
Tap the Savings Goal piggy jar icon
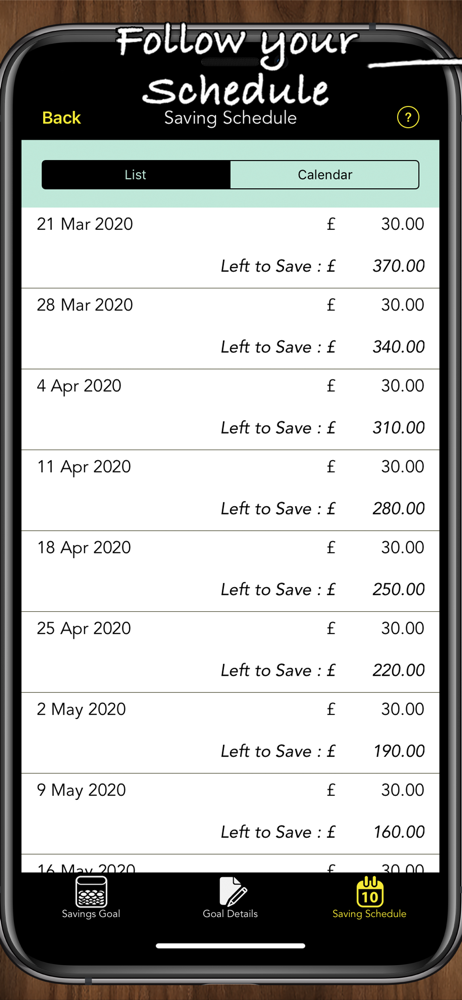pos(91,891)
